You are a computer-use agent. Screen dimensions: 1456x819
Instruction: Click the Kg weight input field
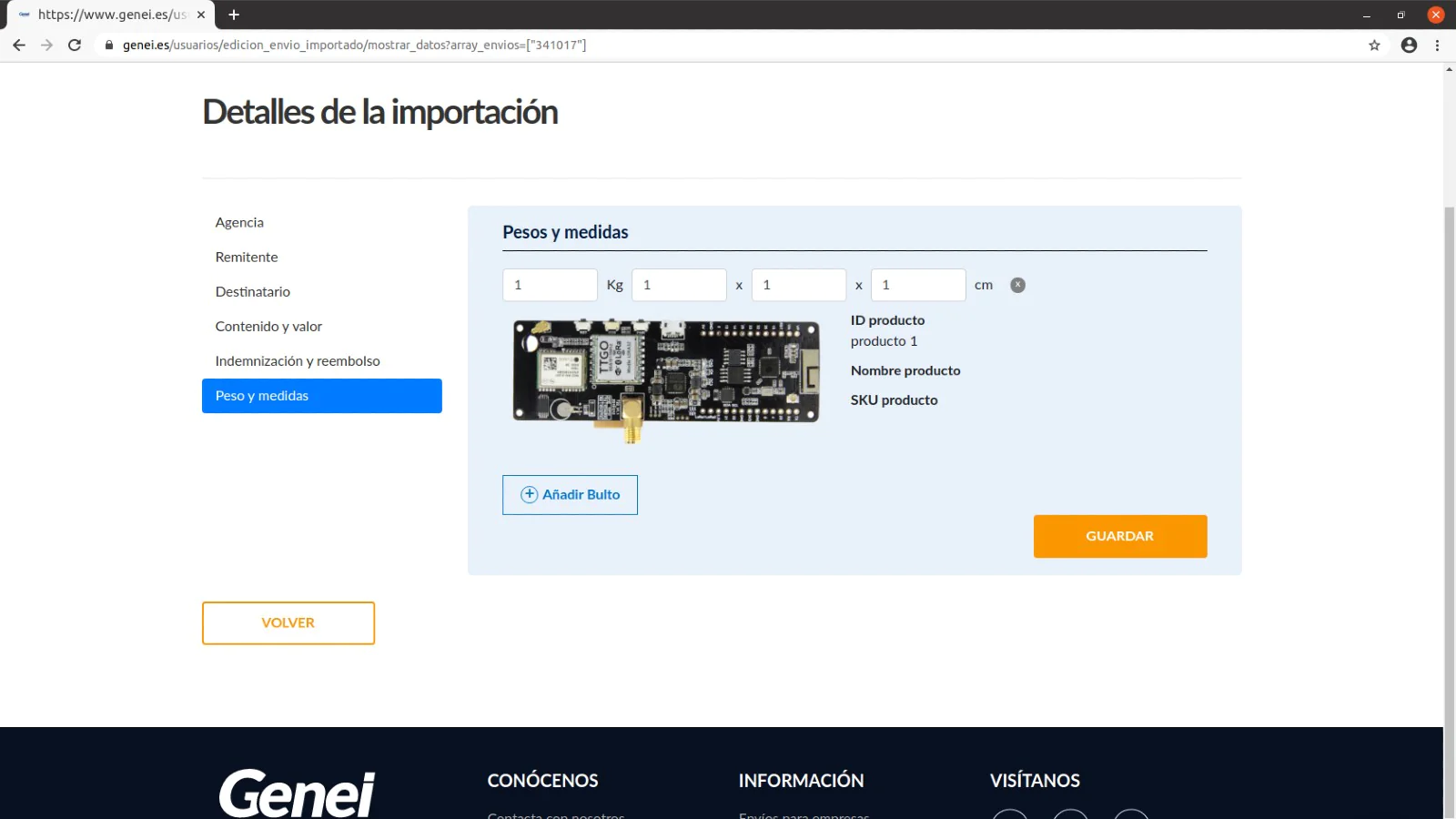(x=550, y=284)
